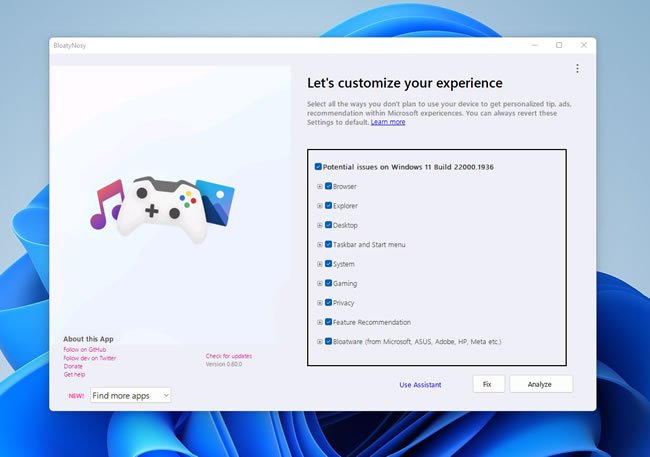
Task: Toggle the Gaming checkbox
Action: coord(328,283)
